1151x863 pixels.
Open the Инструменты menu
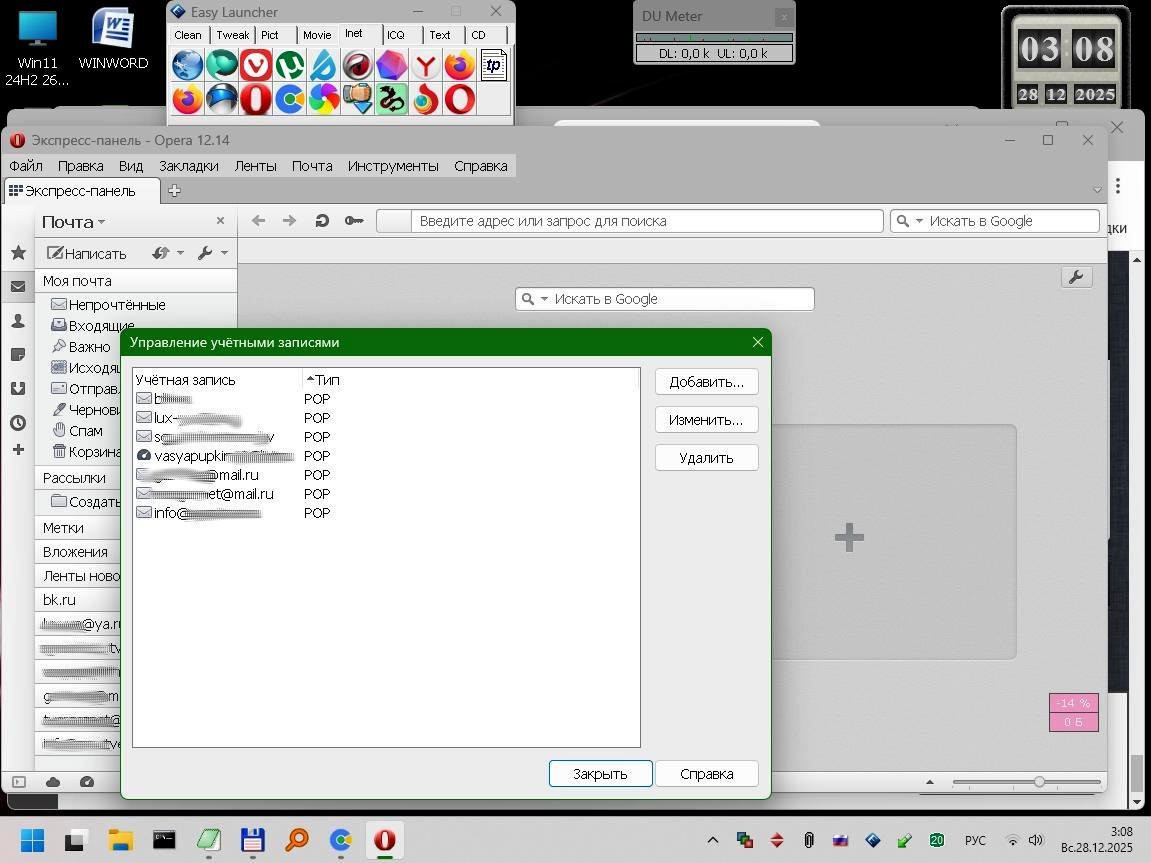click(x=392, y=166)
